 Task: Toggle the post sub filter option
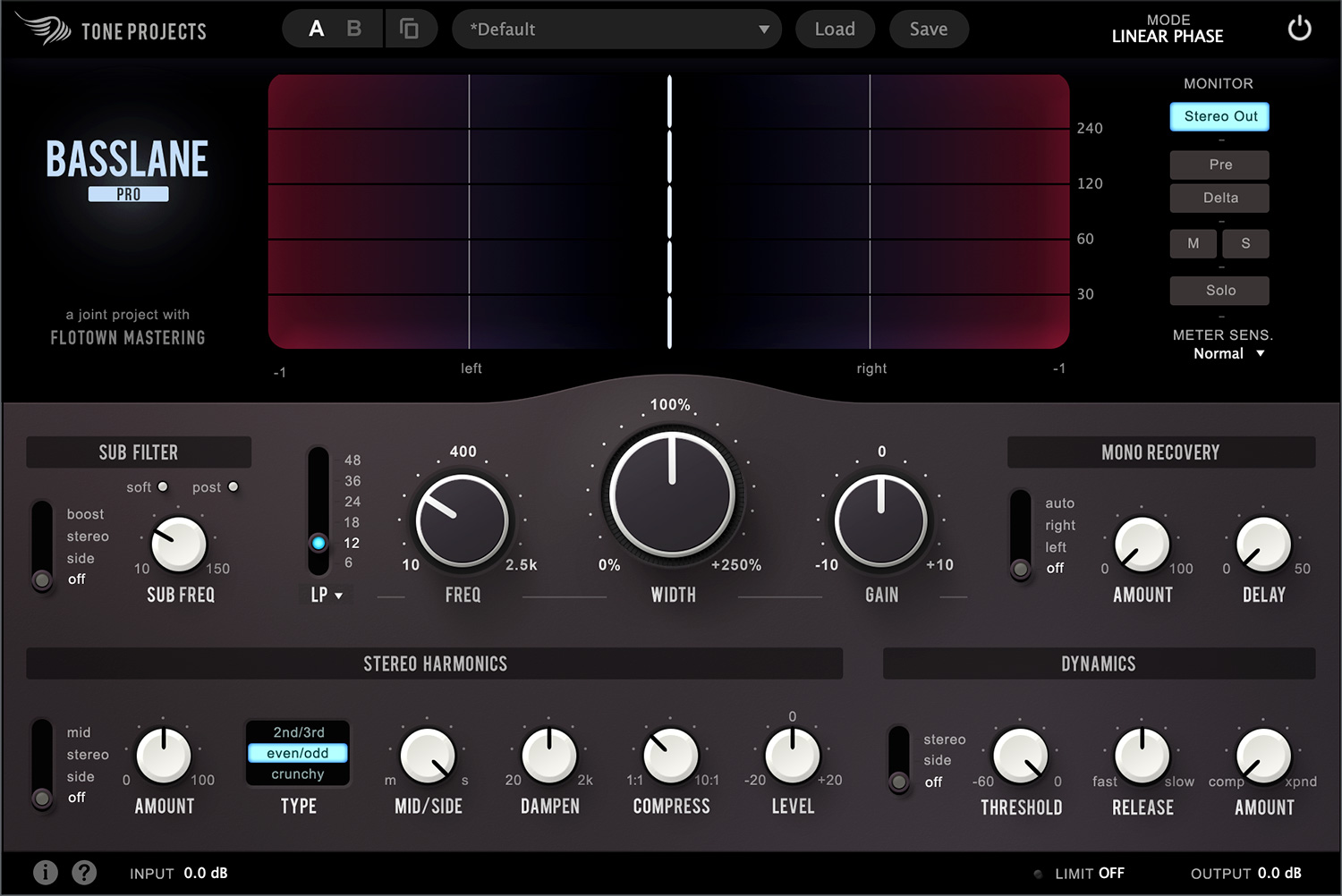pos(234,486)
